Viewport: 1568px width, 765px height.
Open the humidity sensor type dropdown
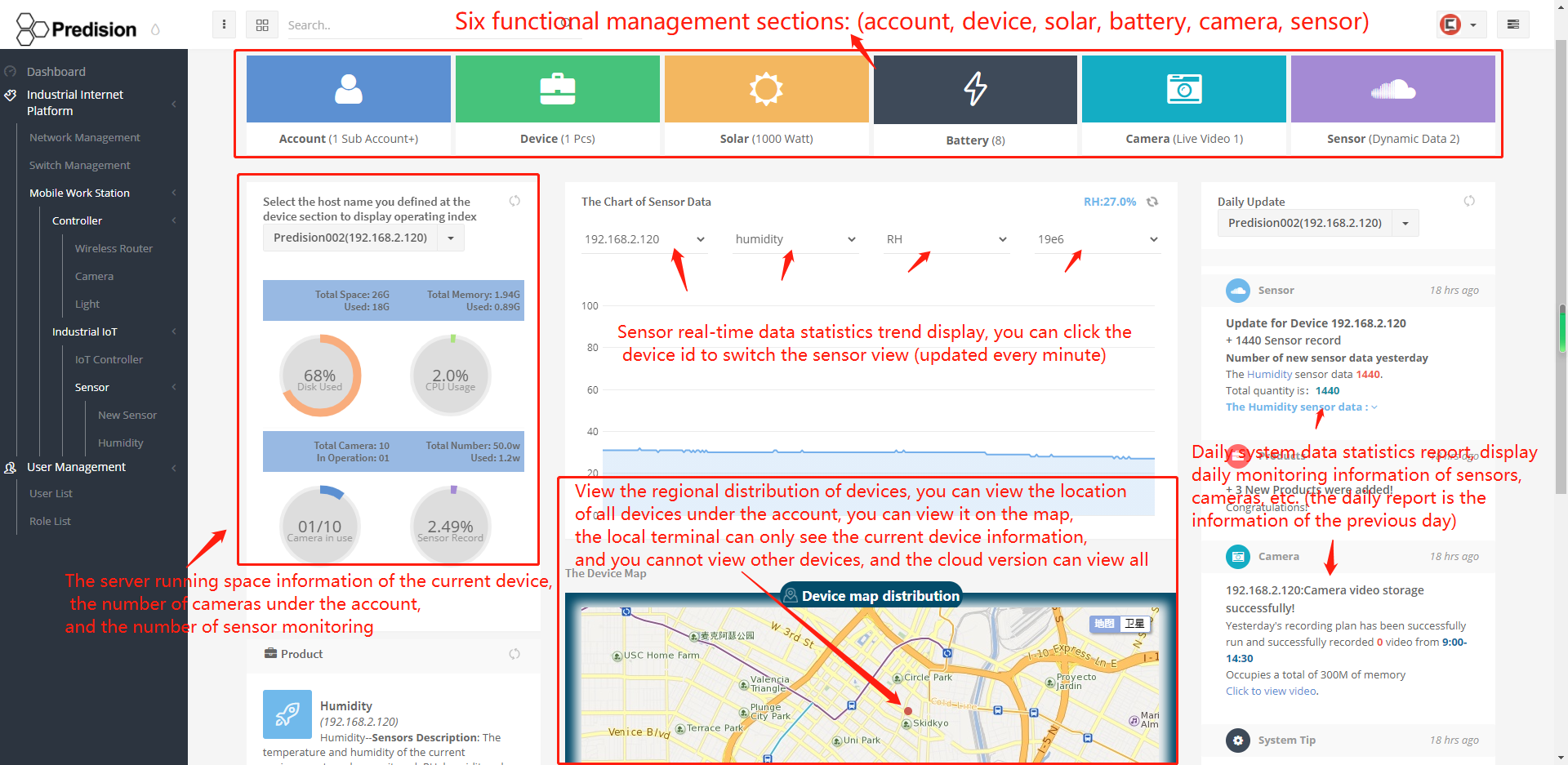pyautogui.click(x=795, y=239)
